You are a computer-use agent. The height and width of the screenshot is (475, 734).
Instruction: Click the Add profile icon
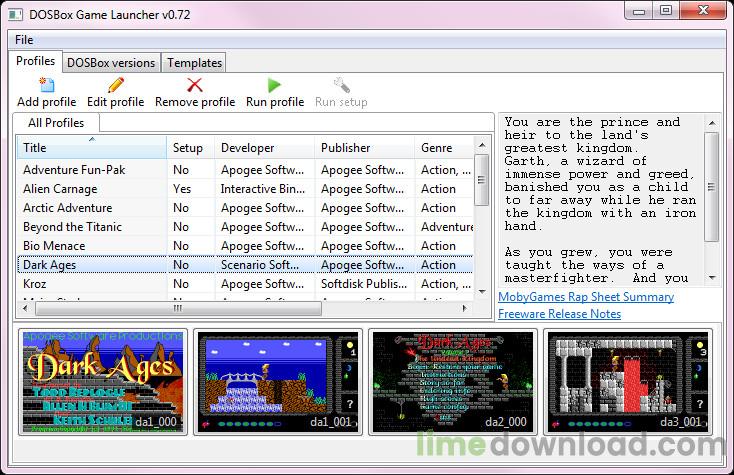tap(46, 85)
